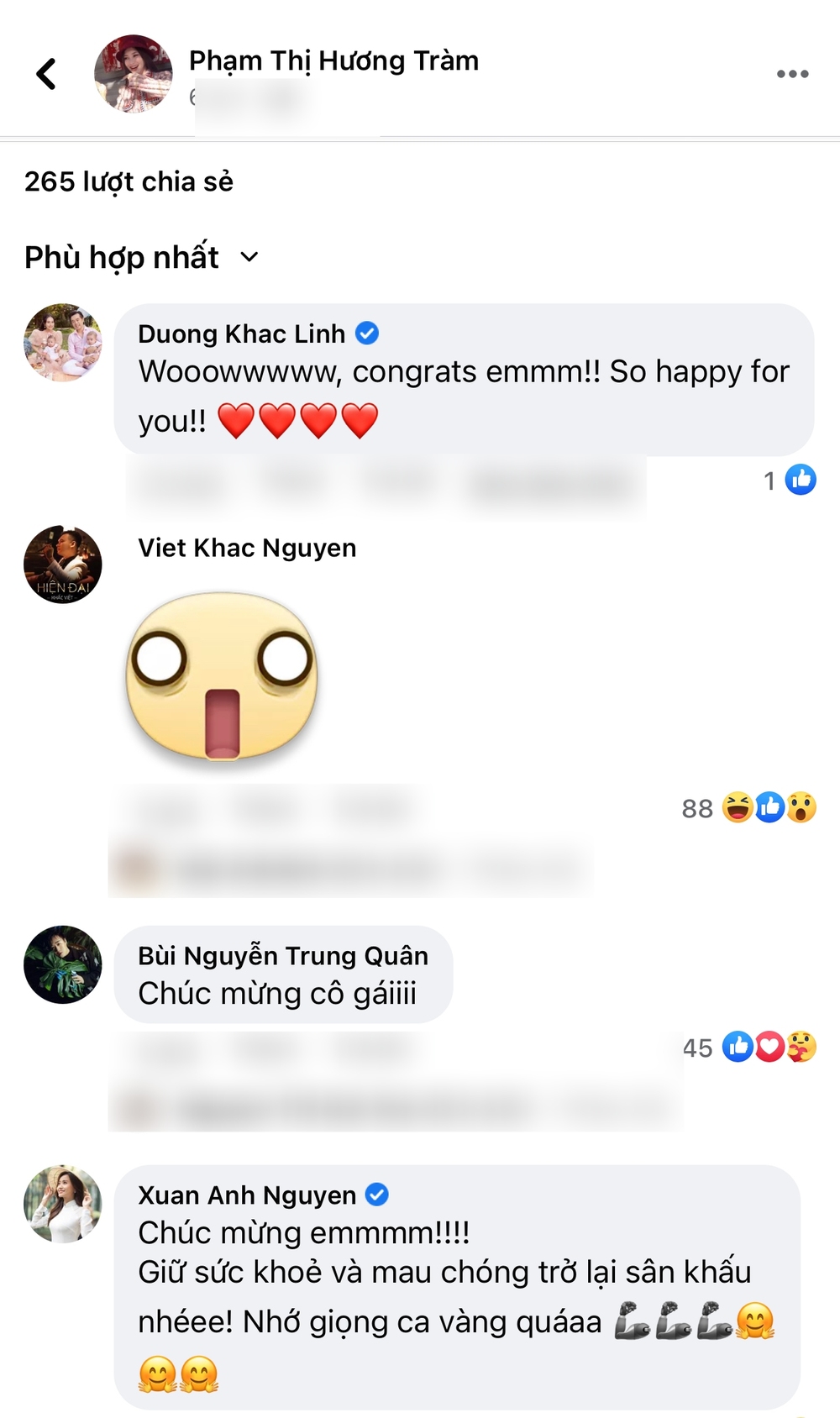
Task: Tap Xuan Anh Nguyen's avatar
Action: (63, 1204)
